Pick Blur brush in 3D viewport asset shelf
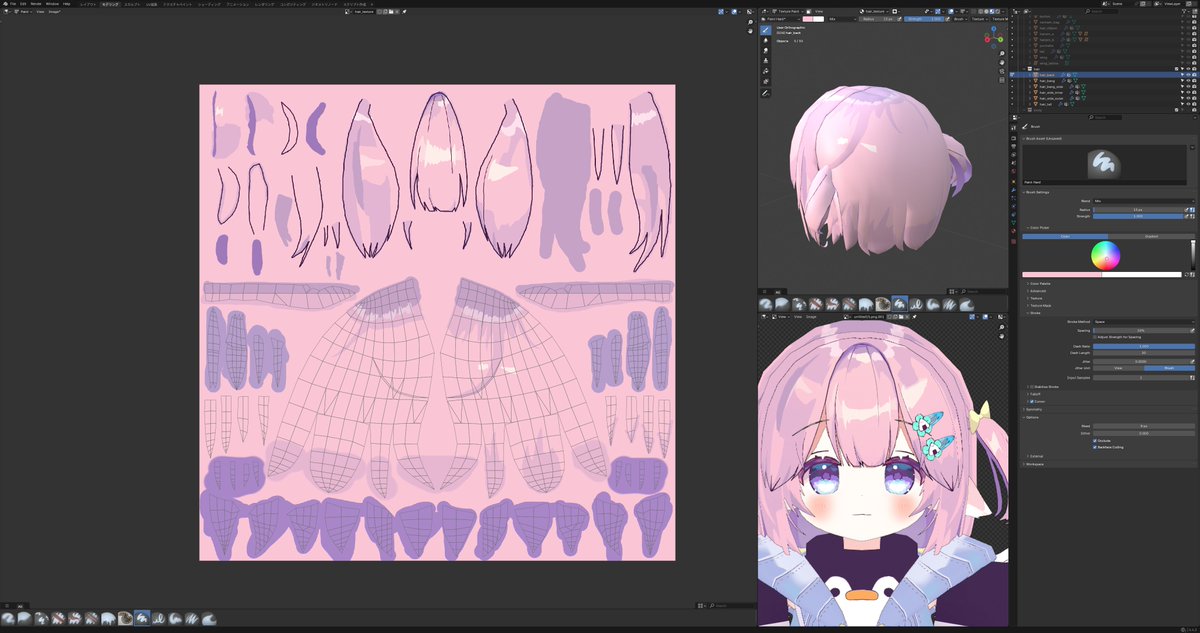 click(x=783, y=302)
